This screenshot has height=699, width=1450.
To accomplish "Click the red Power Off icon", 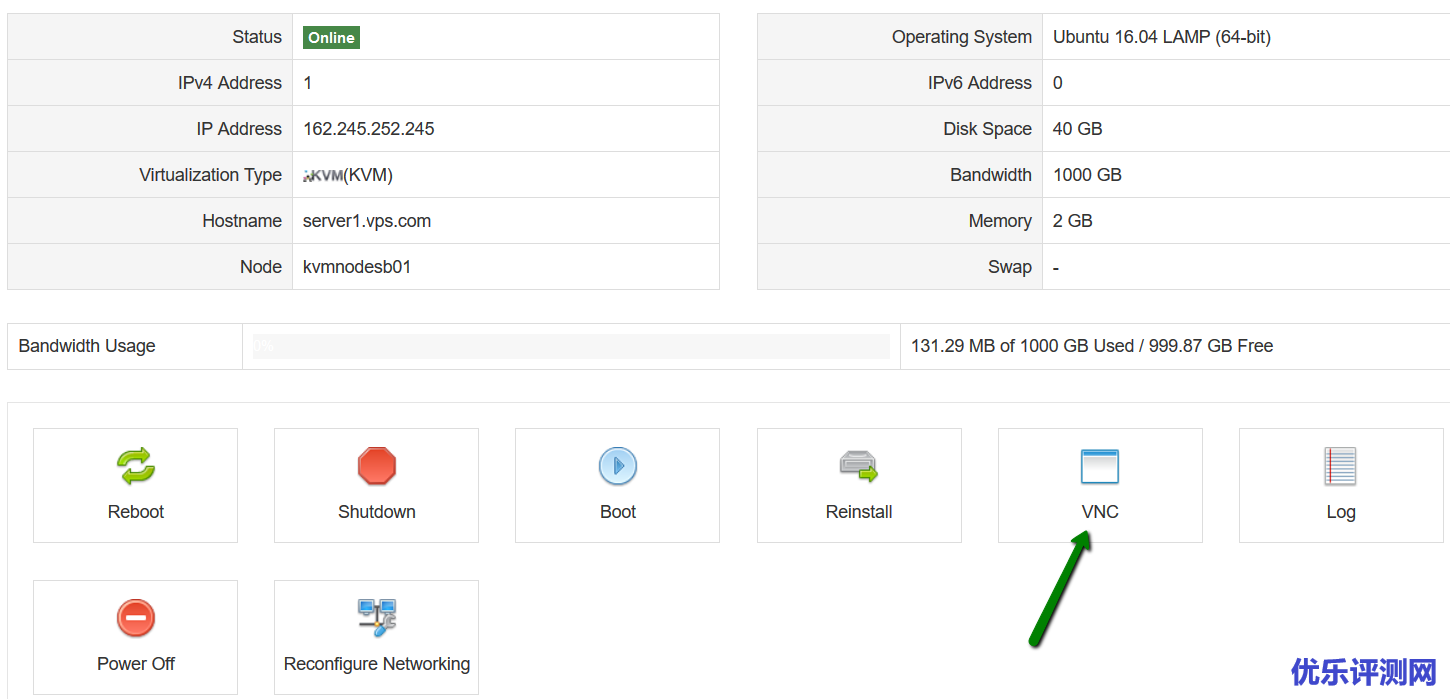I will 136,618.
